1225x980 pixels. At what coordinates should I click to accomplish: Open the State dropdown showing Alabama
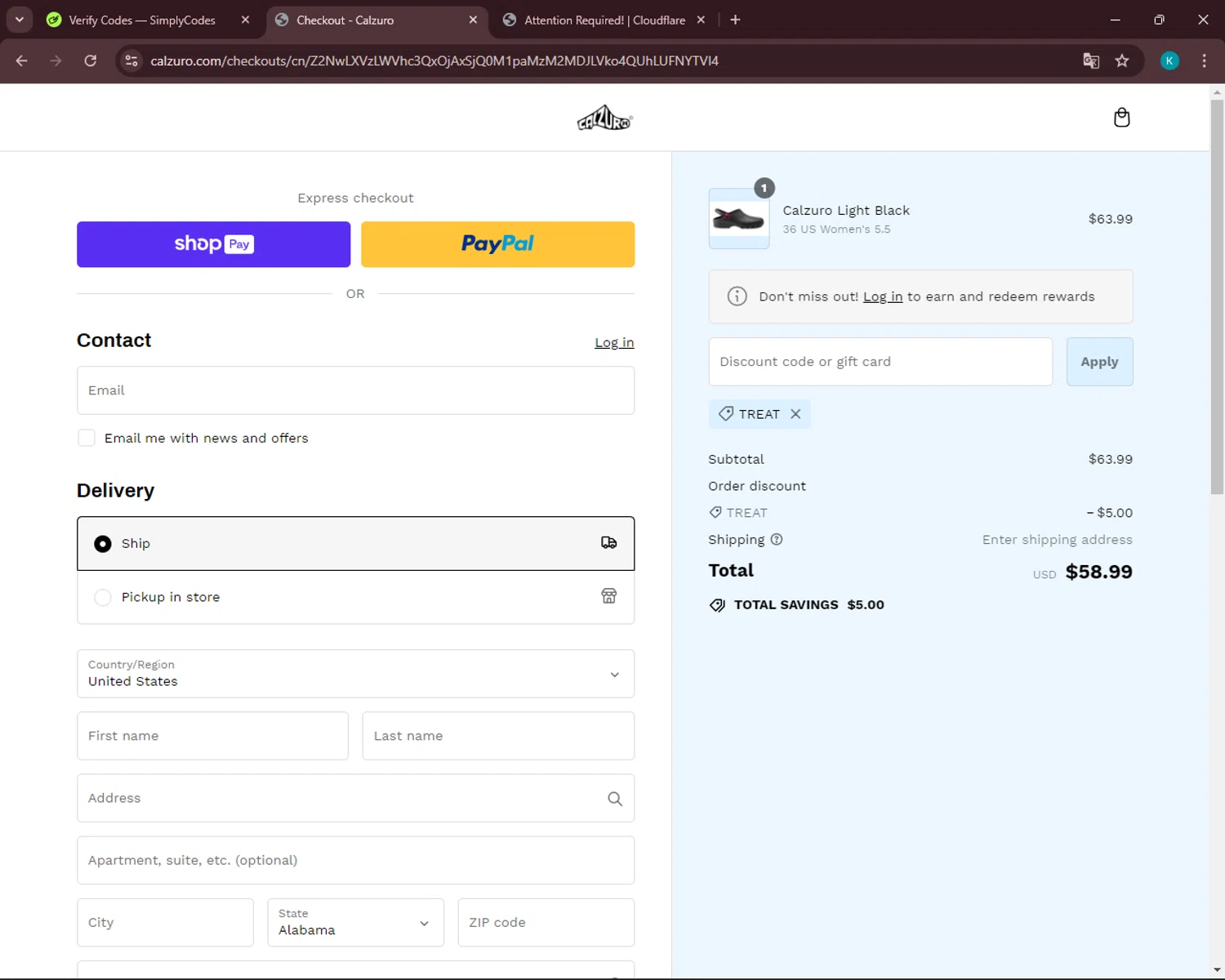pyautogui.click(x=355, y=922)
